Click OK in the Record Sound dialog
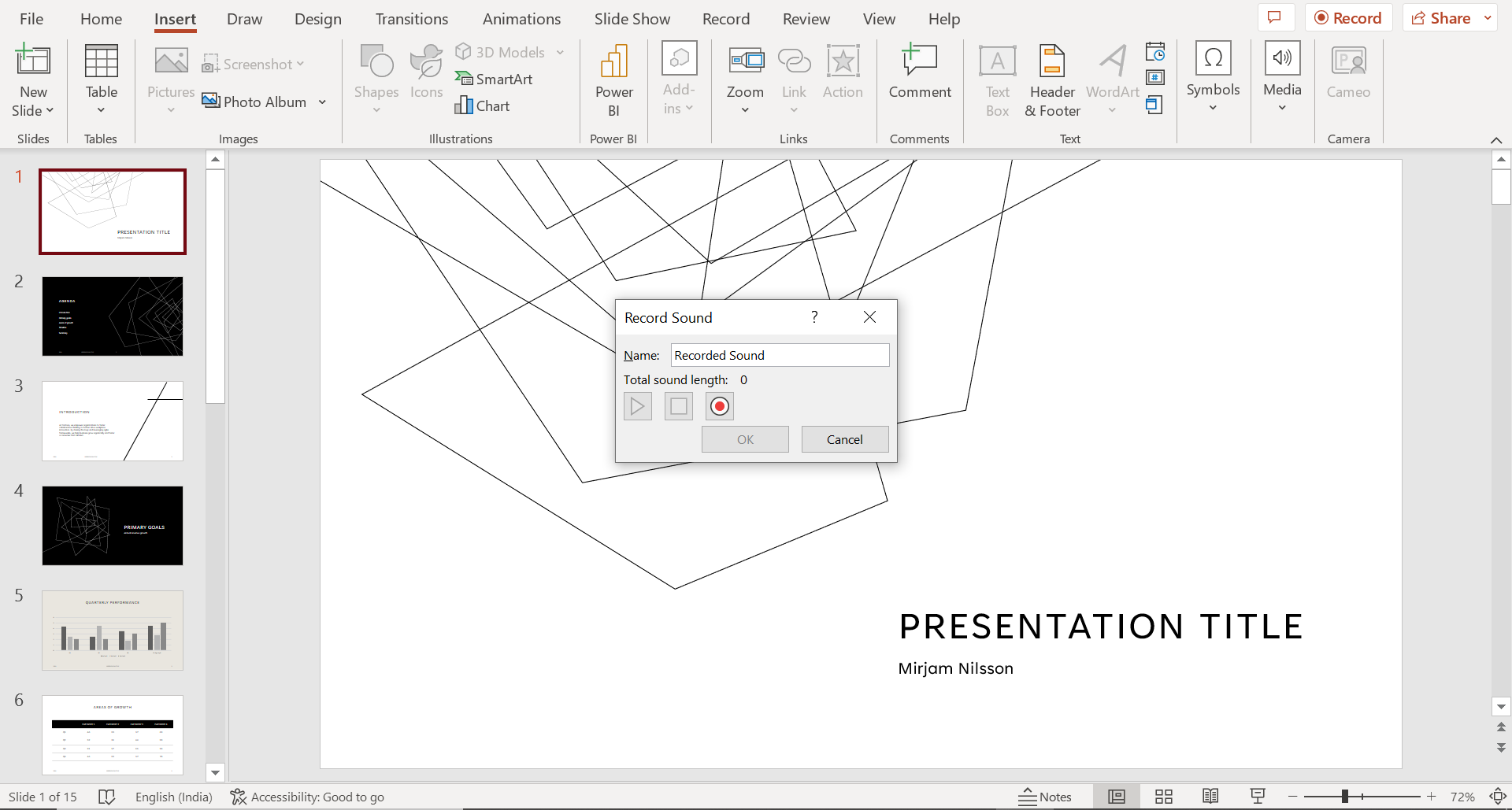The width and height of the screenshot is (1512, 810). click(744, 438)
